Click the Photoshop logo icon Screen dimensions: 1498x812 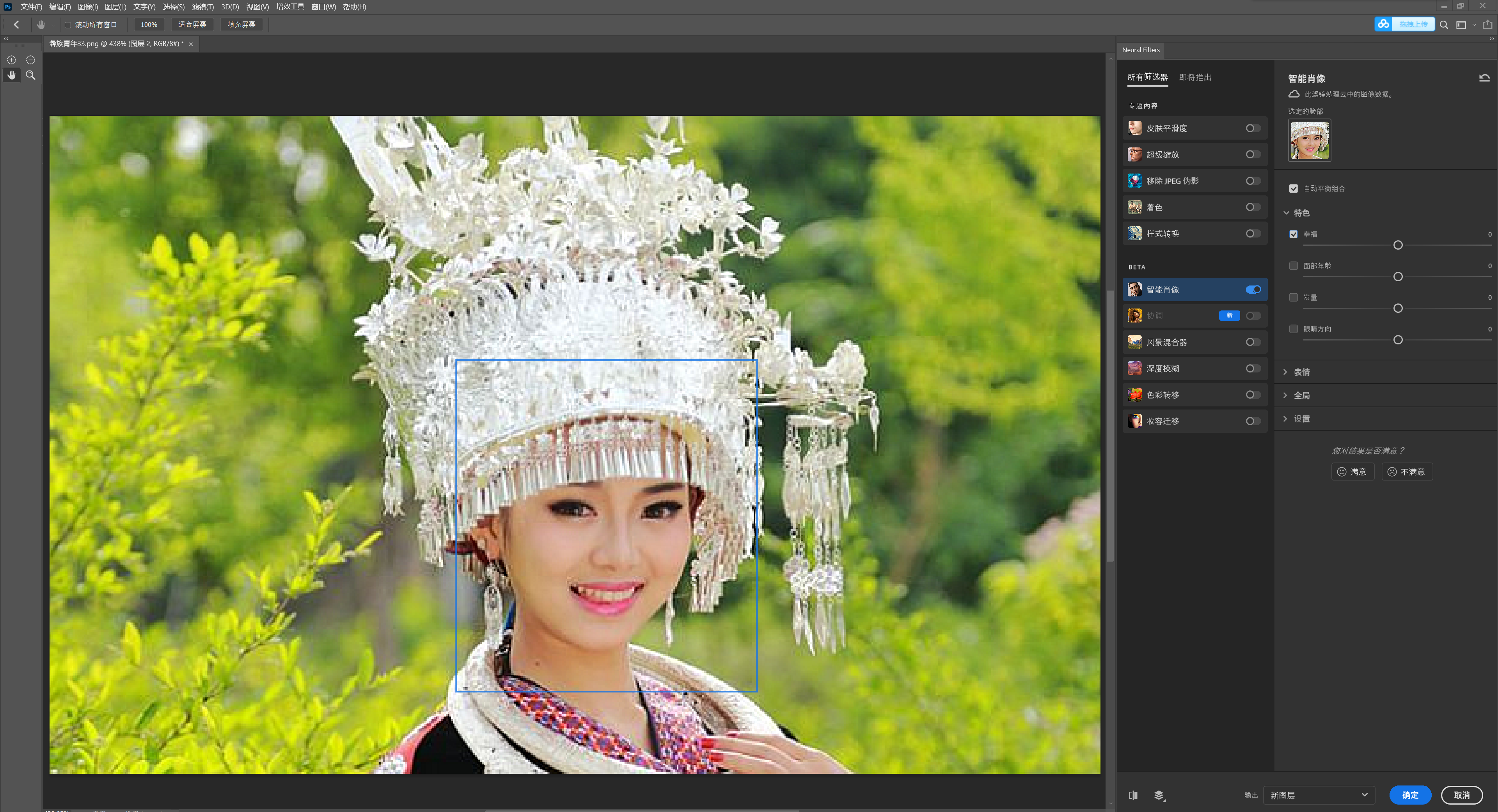click(7, 6)
